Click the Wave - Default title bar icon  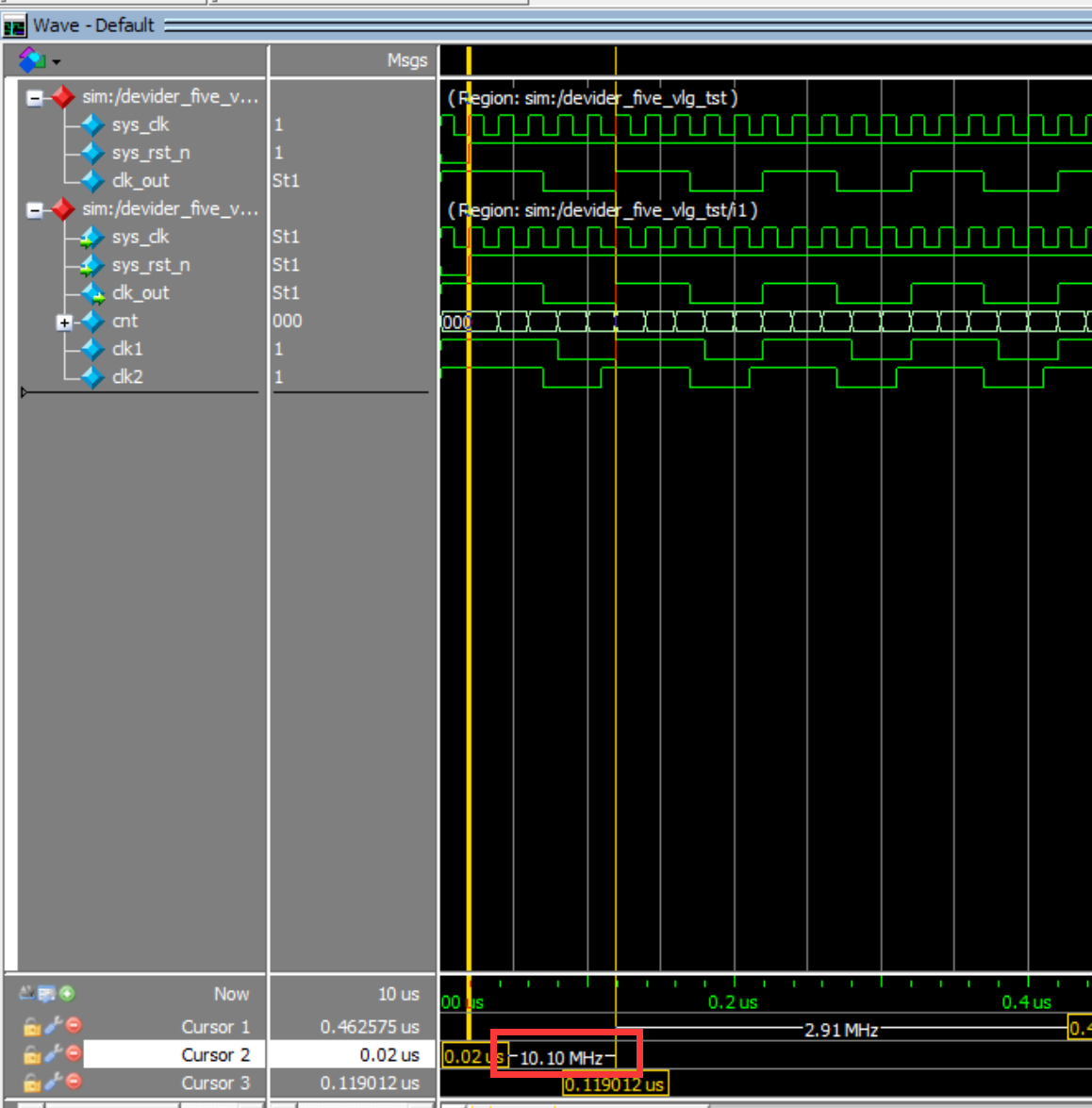click(x=13, y=26)
